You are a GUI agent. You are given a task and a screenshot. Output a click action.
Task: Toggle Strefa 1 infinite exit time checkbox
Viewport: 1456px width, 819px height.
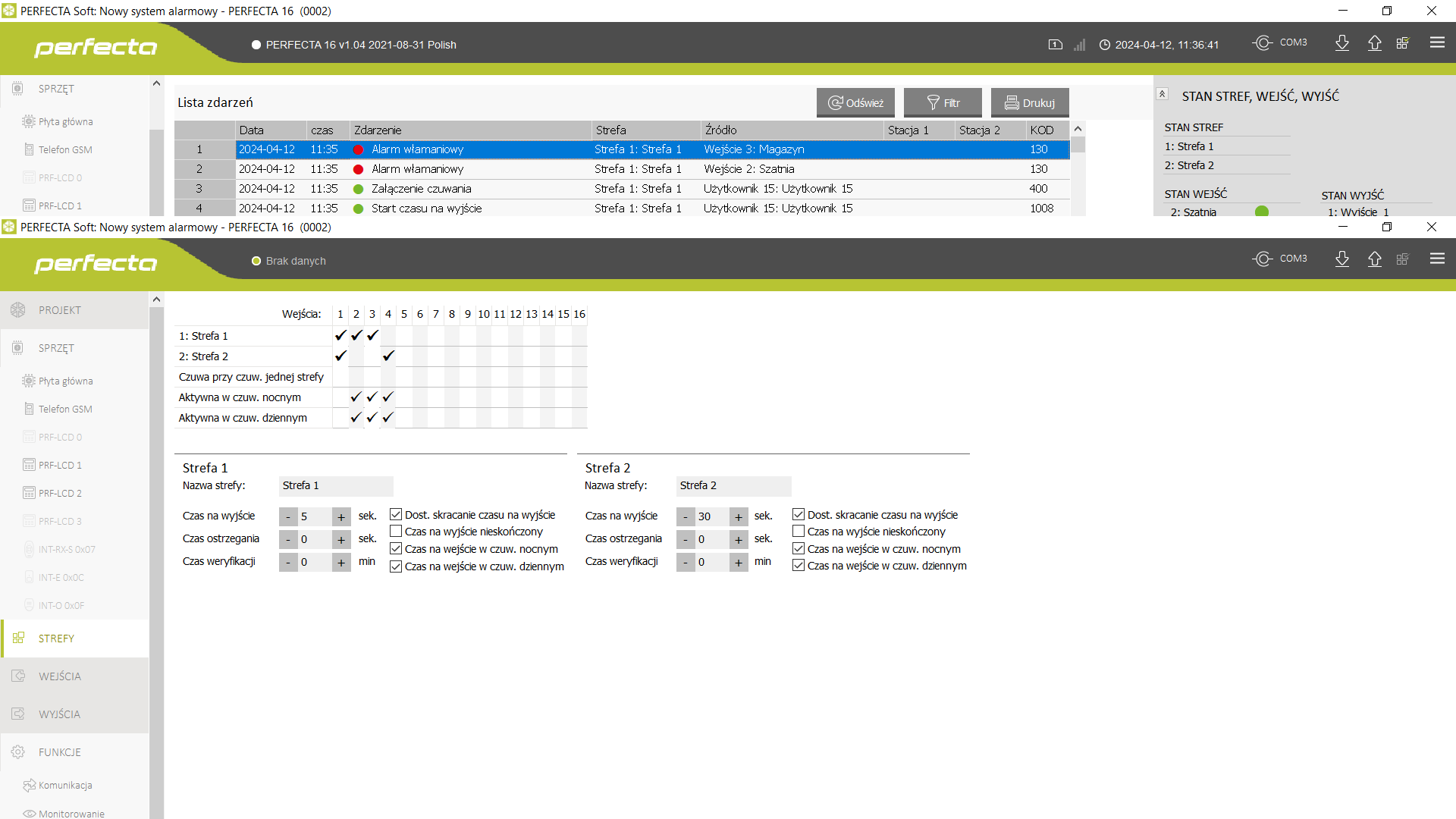[396, 532]
